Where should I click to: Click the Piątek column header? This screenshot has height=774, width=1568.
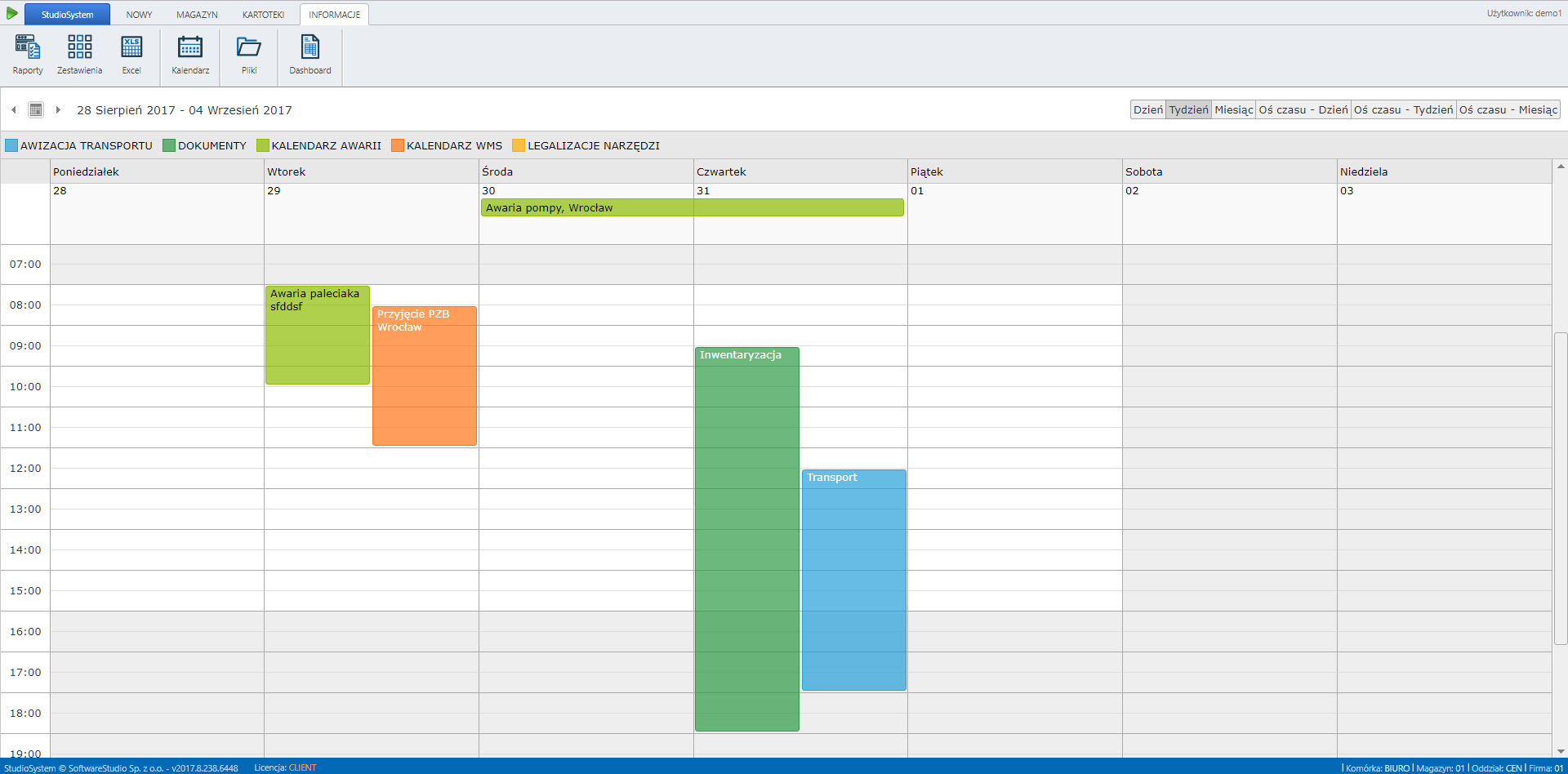pyautogui.click(x=1015, y=171)
